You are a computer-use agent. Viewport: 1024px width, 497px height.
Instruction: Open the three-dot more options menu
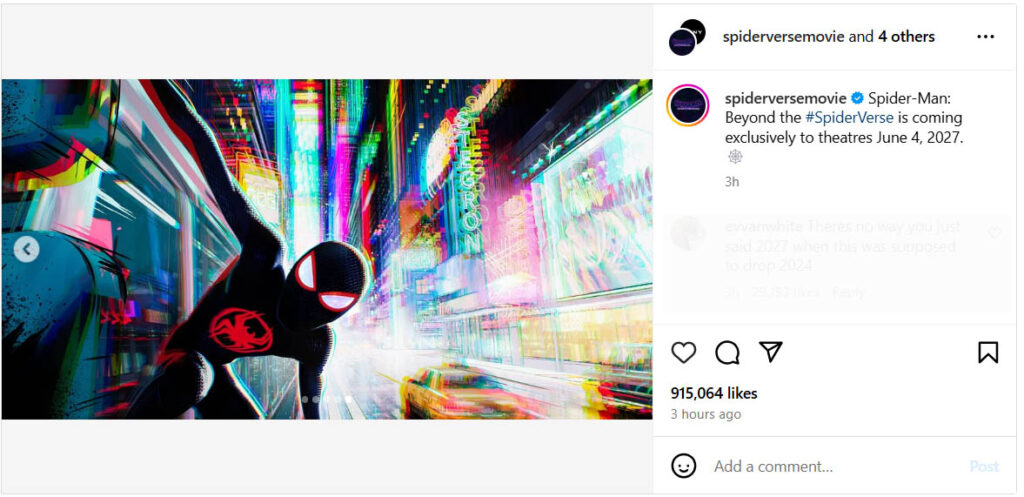pyautogui.click(x=985, y=37)
